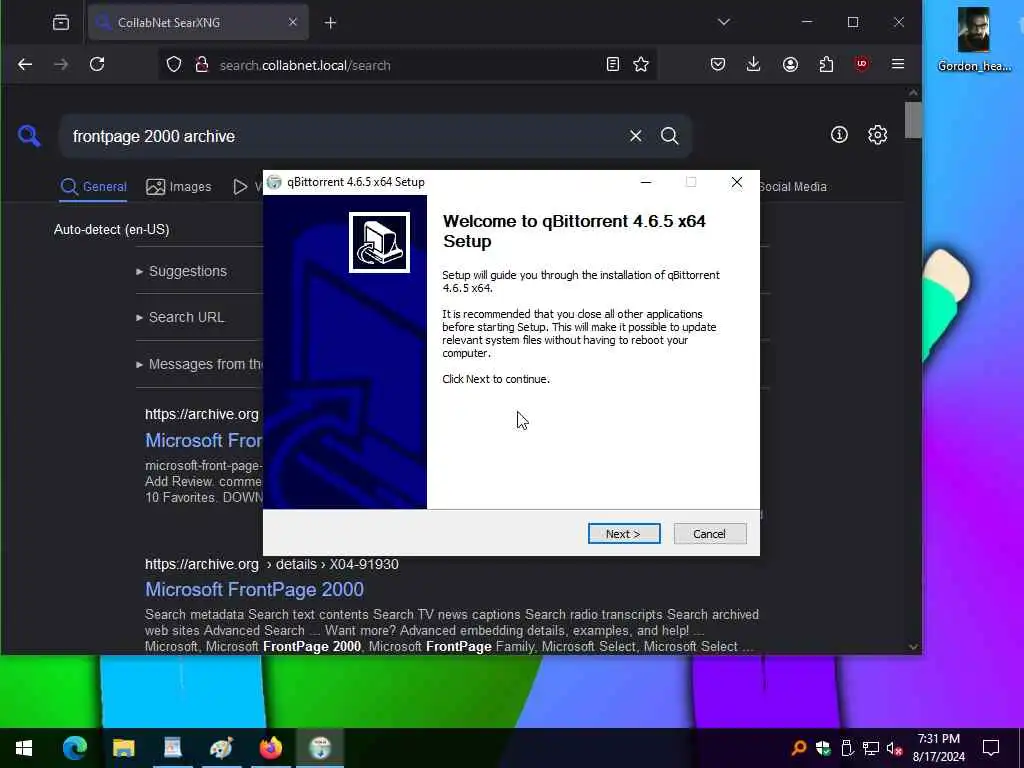Click the SearXNG search box
The height and width of the screenshot is (768, 1024).
(x=346, y=136)
